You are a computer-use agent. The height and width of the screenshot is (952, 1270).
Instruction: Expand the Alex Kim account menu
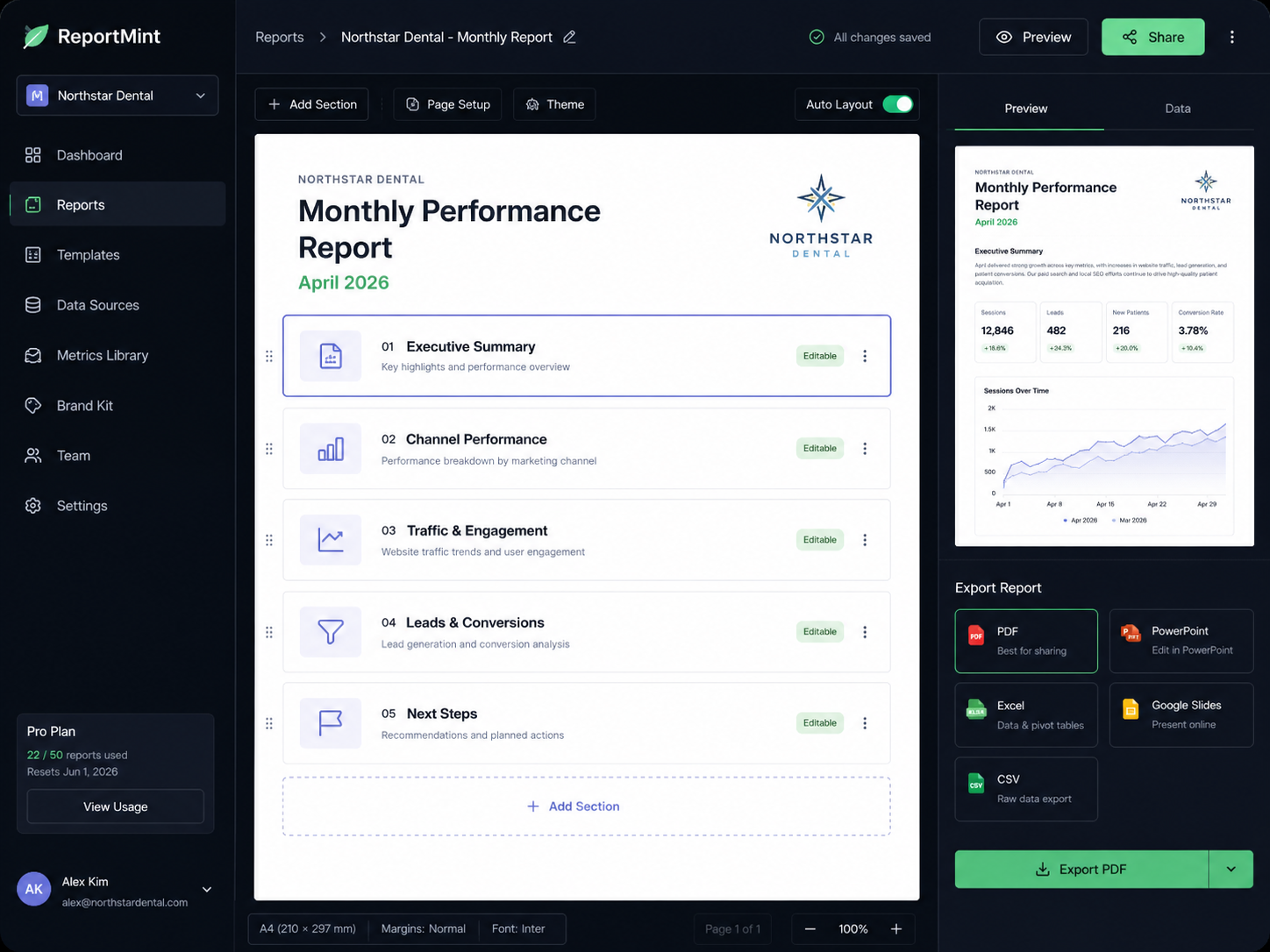[x=207, y=890]
